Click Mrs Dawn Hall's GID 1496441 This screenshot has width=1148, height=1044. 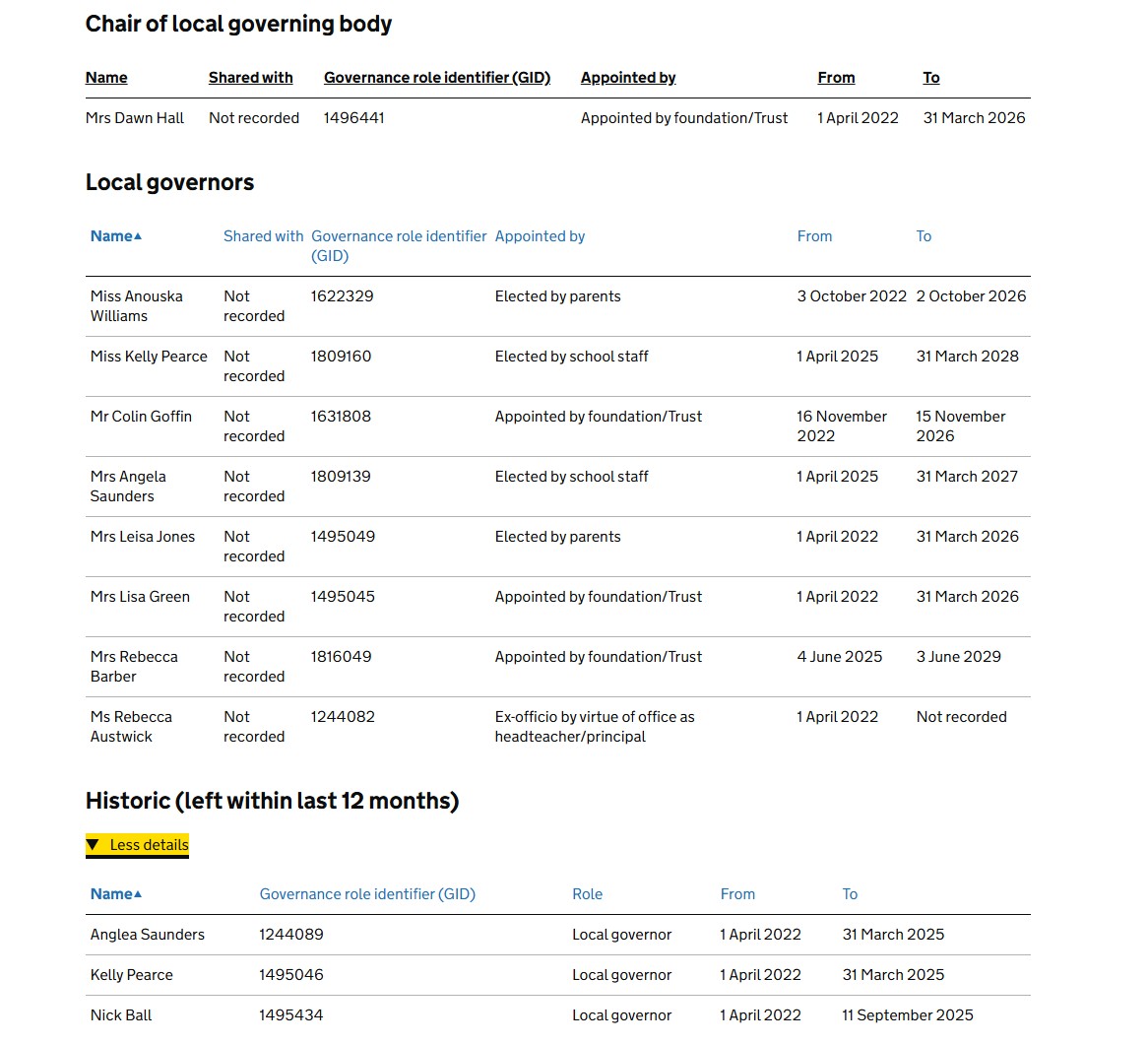pyautogui.click(x=353, y=118)
